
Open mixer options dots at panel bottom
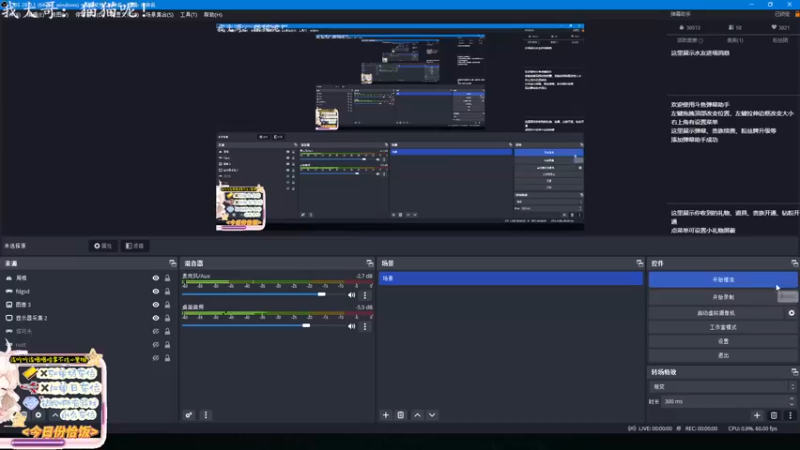click(206, 415)
